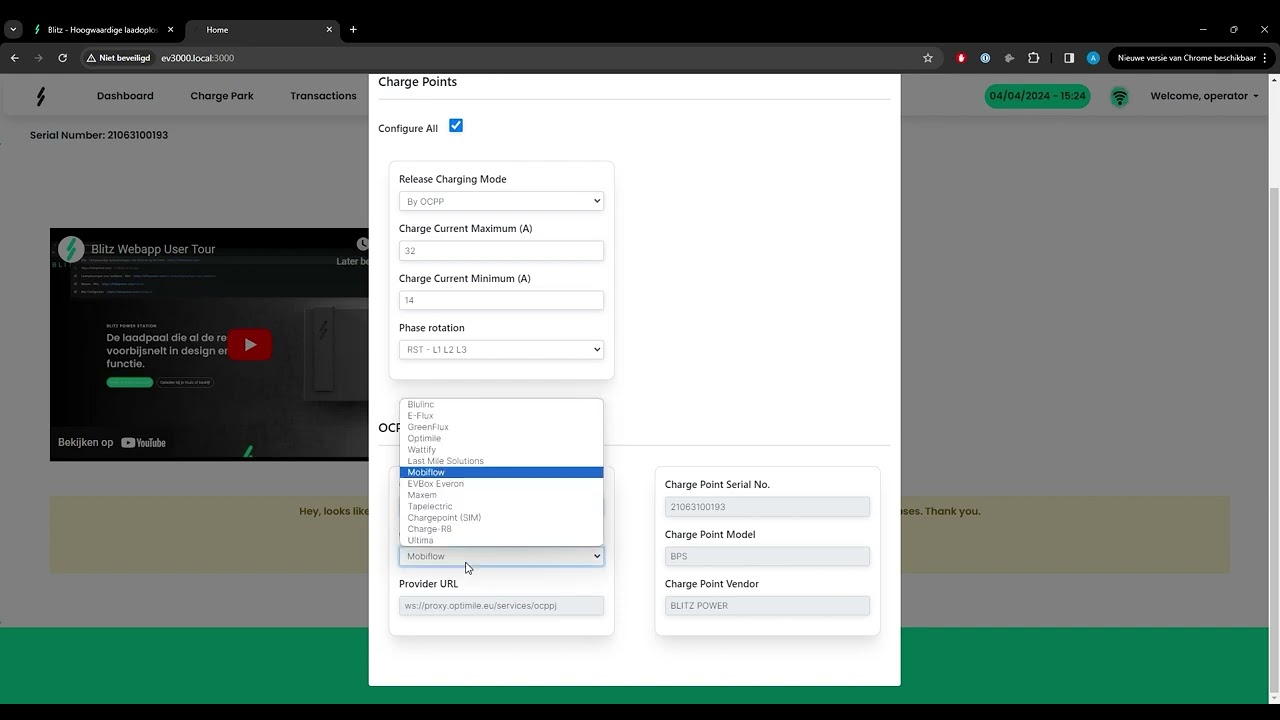Reload the page
The height and width of the screenshot is (720, 1280).
(62, 58)
